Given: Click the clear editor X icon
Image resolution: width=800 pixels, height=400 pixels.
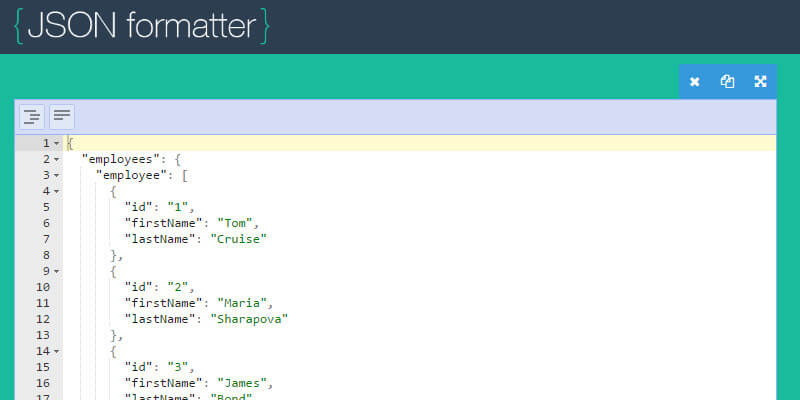Looking at the screenshot, I should (695, 82).
